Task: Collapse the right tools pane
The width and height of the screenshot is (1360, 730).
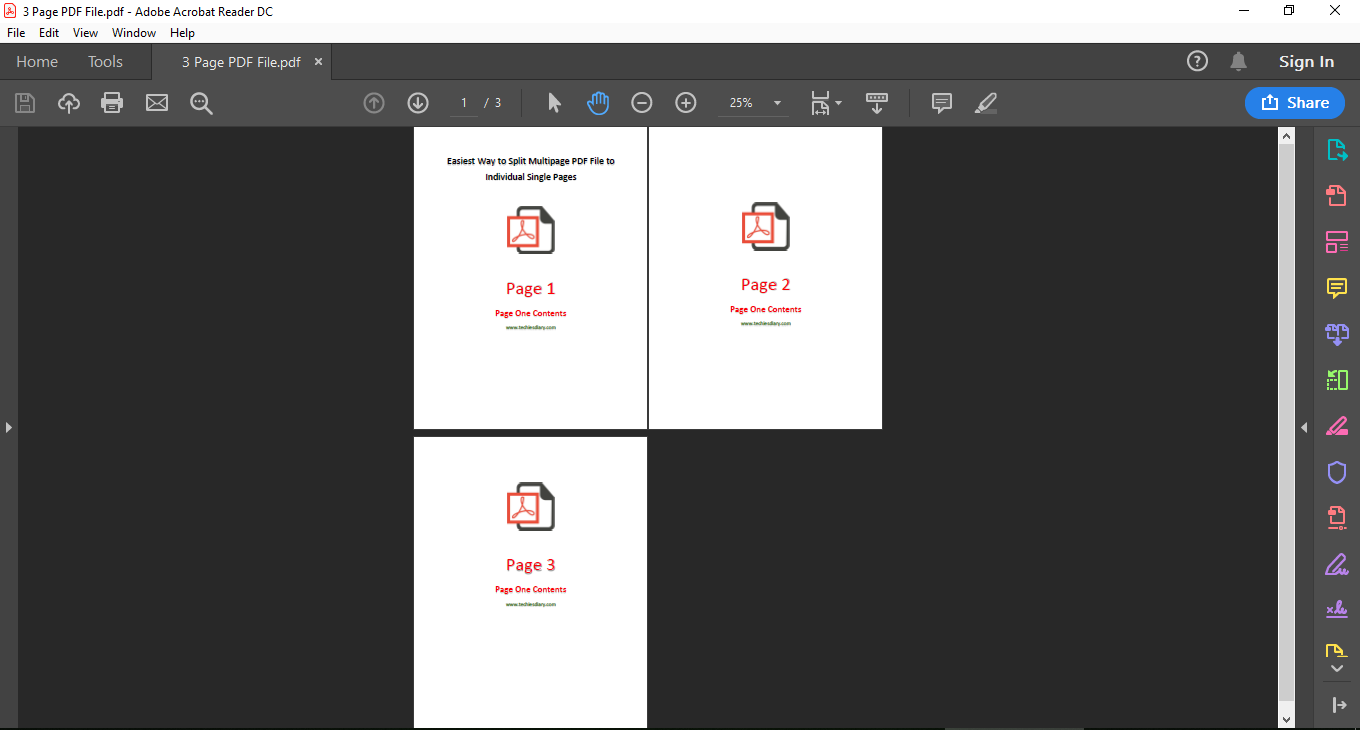Action: 1304,427
